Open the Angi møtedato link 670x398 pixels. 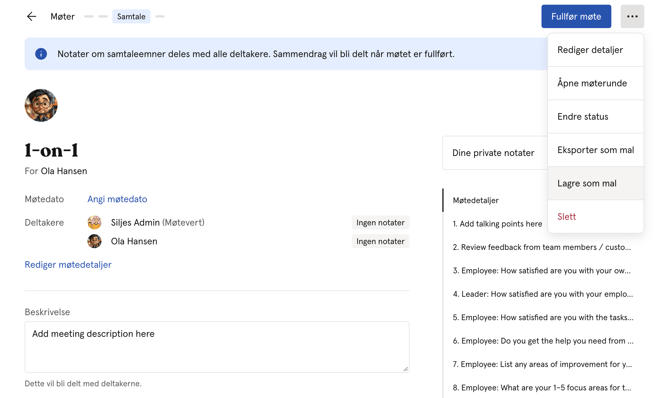pos(117,199)
